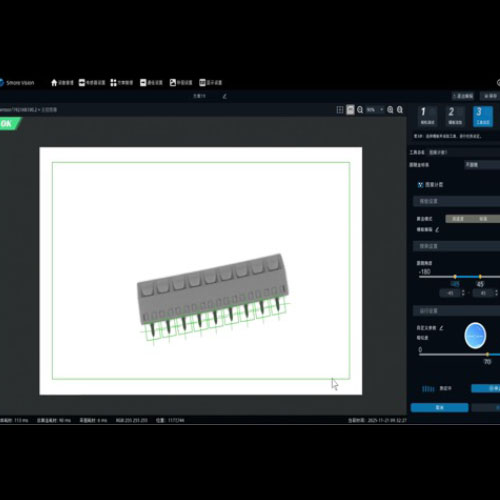Click the rightmost magnifier fit icon
Viewport: 500px width, 500px height.
point(400,110)
